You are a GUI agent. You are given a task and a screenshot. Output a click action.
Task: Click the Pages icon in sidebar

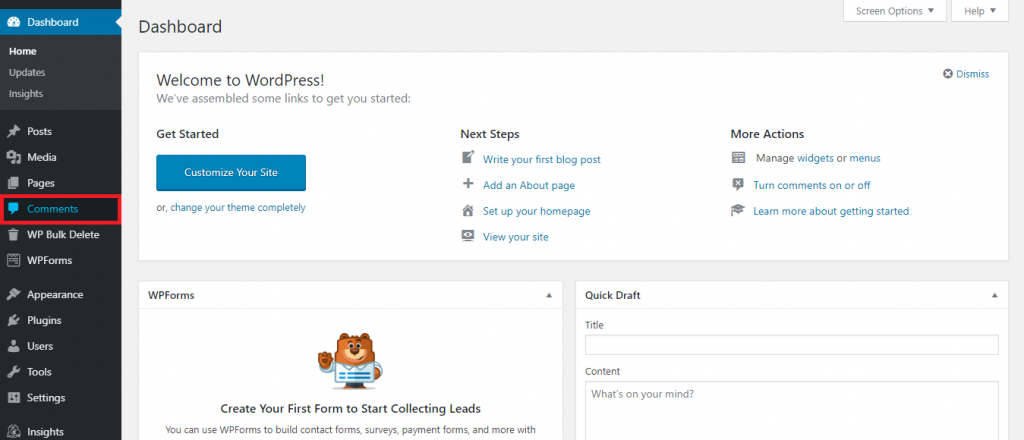[13, 183]
